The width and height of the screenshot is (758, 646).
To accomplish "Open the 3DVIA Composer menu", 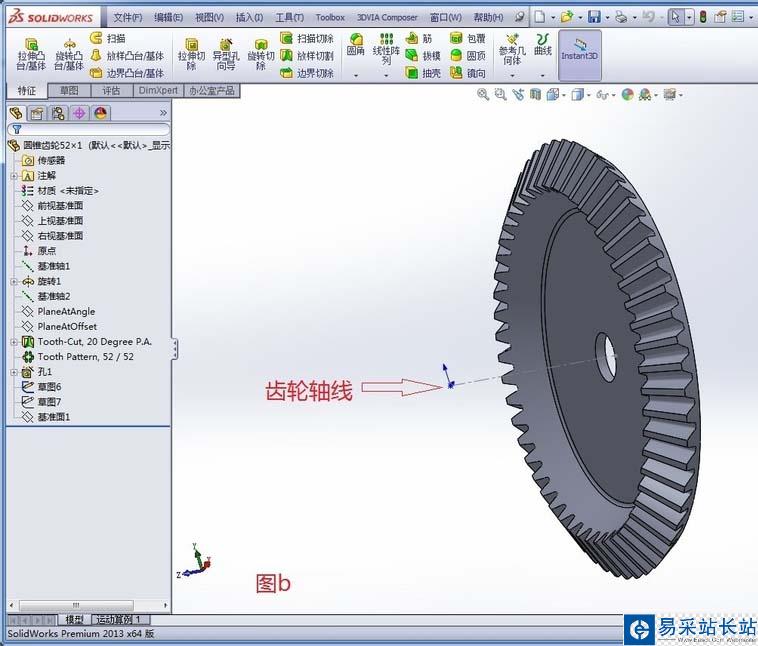I will click(x=387, y=17).
